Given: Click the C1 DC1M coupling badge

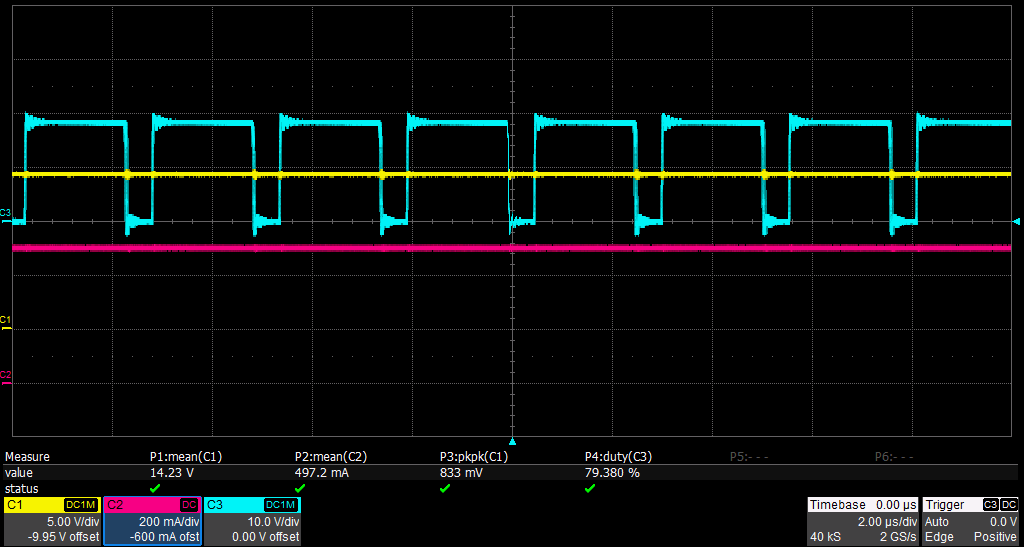Looking at the screenshot, I should [x=82, y=505].
